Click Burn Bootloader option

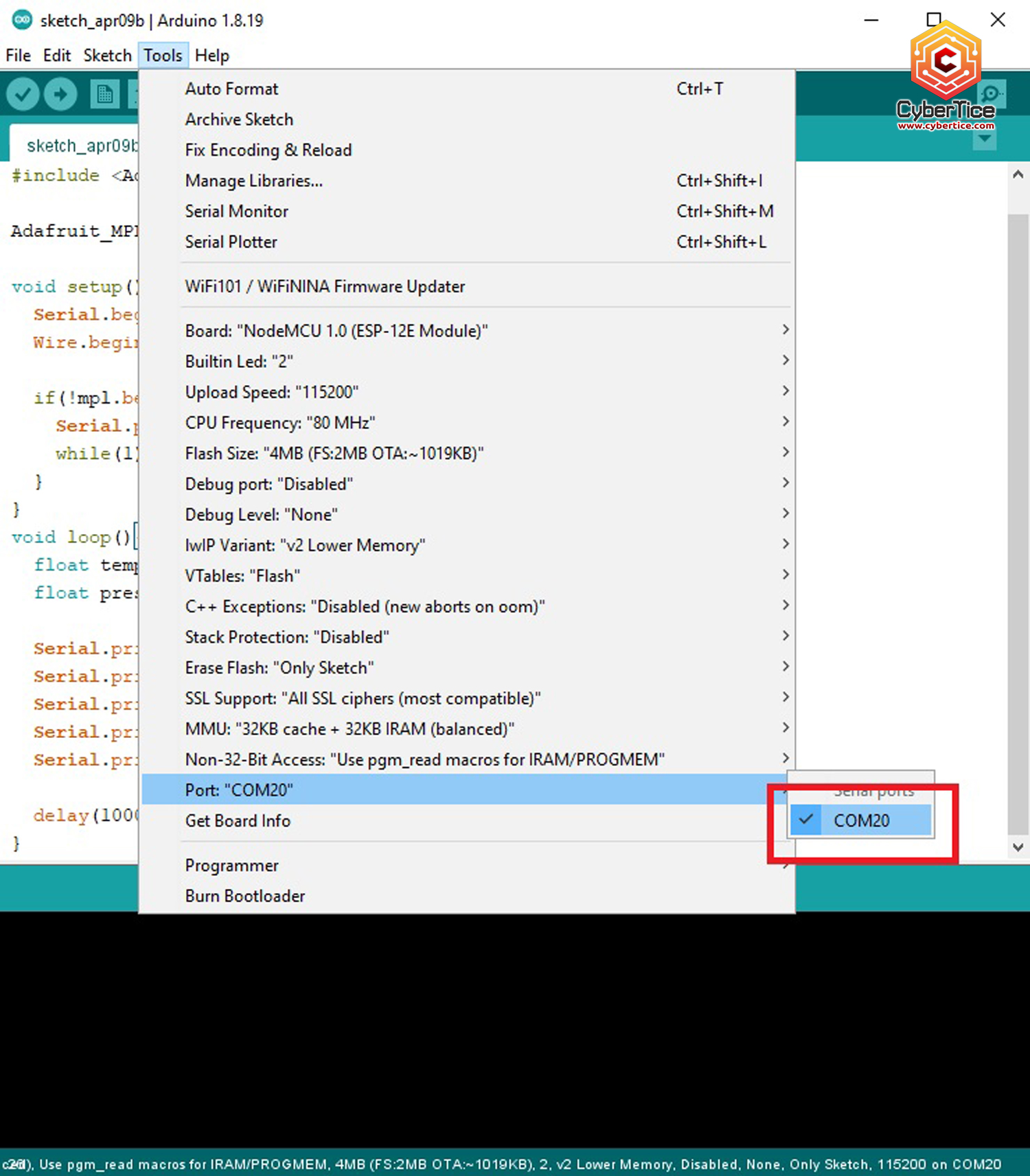245,896
